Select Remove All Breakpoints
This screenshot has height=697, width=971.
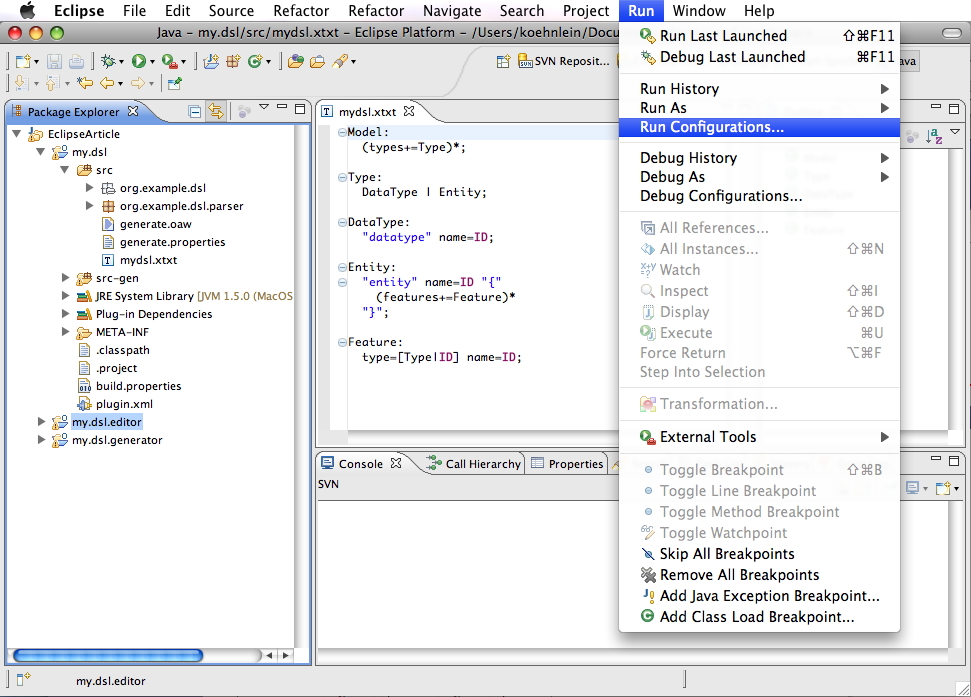[759, 575]
